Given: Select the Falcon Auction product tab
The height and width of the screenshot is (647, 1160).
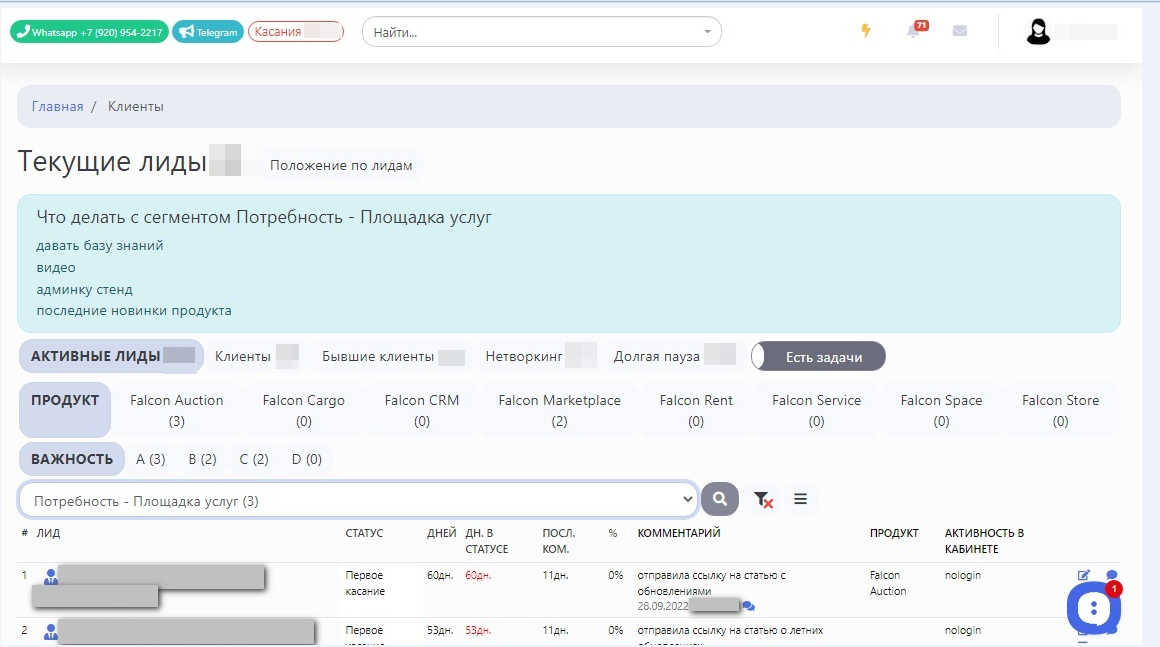Looking at the screenshot, I should pos(177,410).
